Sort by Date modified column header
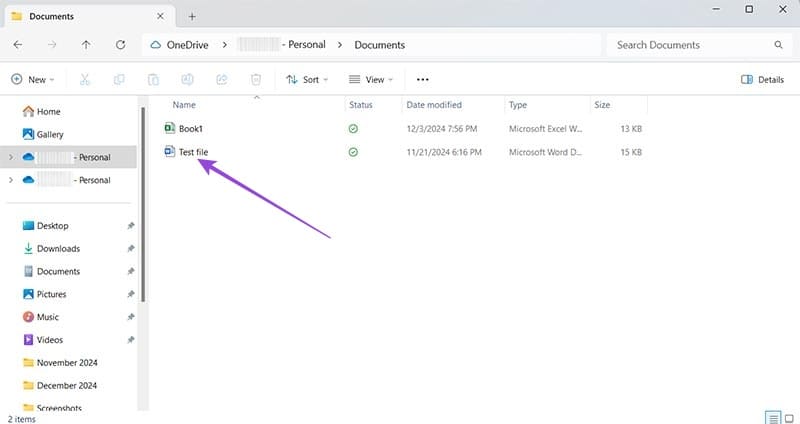This screenshot has width=800, height=424. (x=433, y=104)
